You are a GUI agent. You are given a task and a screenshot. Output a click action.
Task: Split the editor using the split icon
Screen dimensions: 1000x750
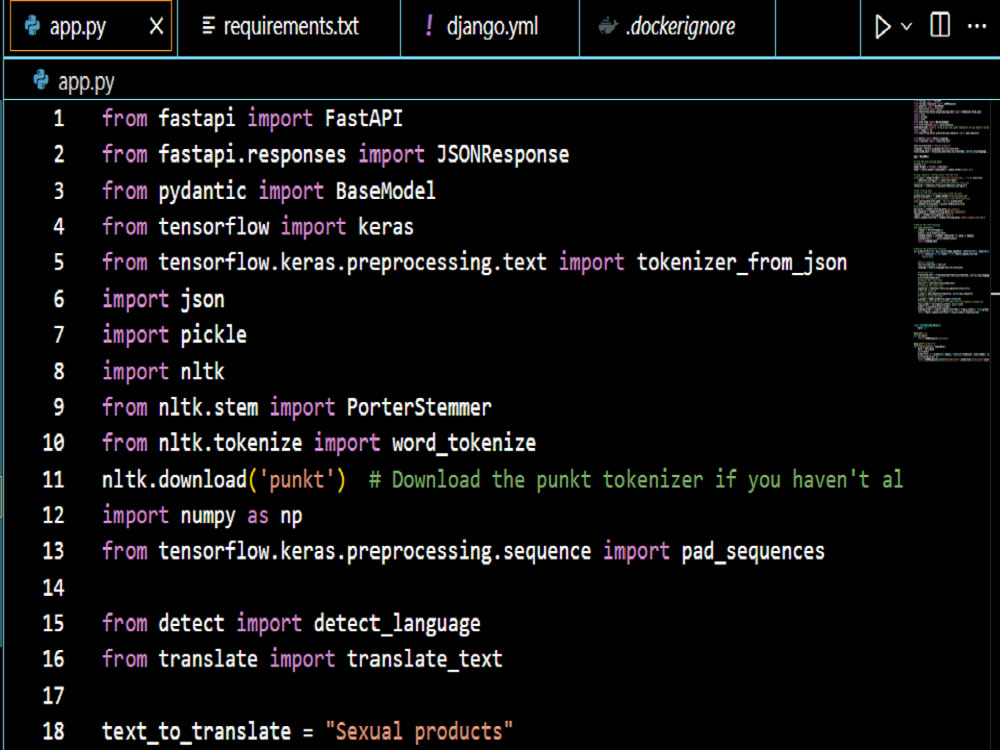[x=938, y=26]
